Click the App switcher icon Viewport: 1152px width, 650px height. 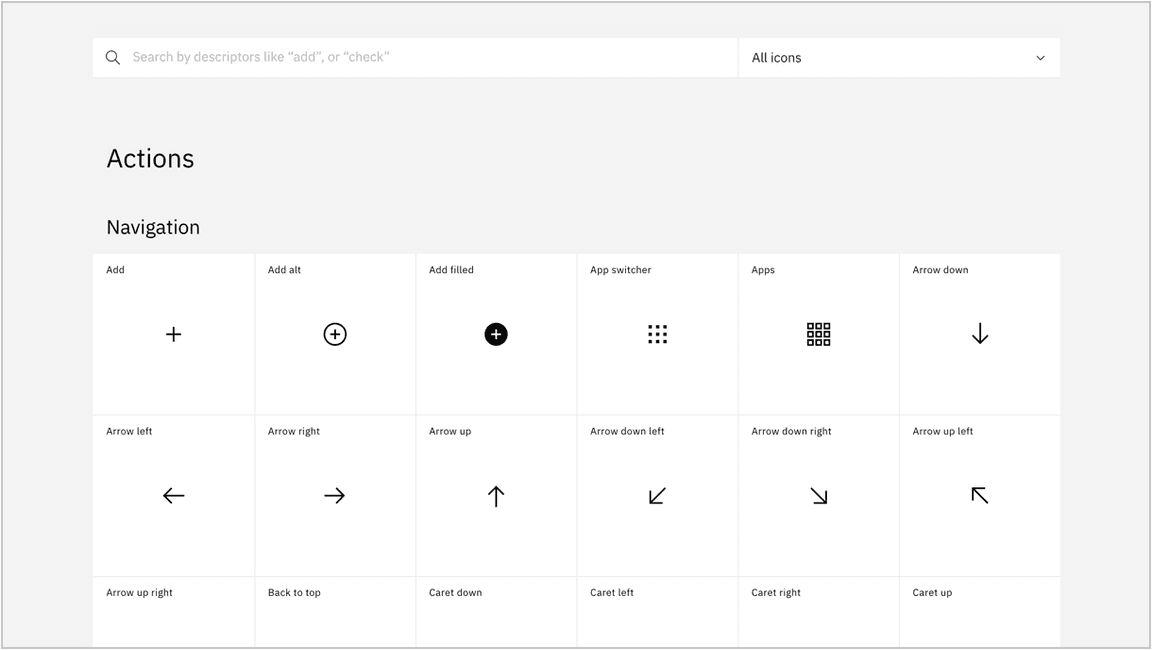657,334
